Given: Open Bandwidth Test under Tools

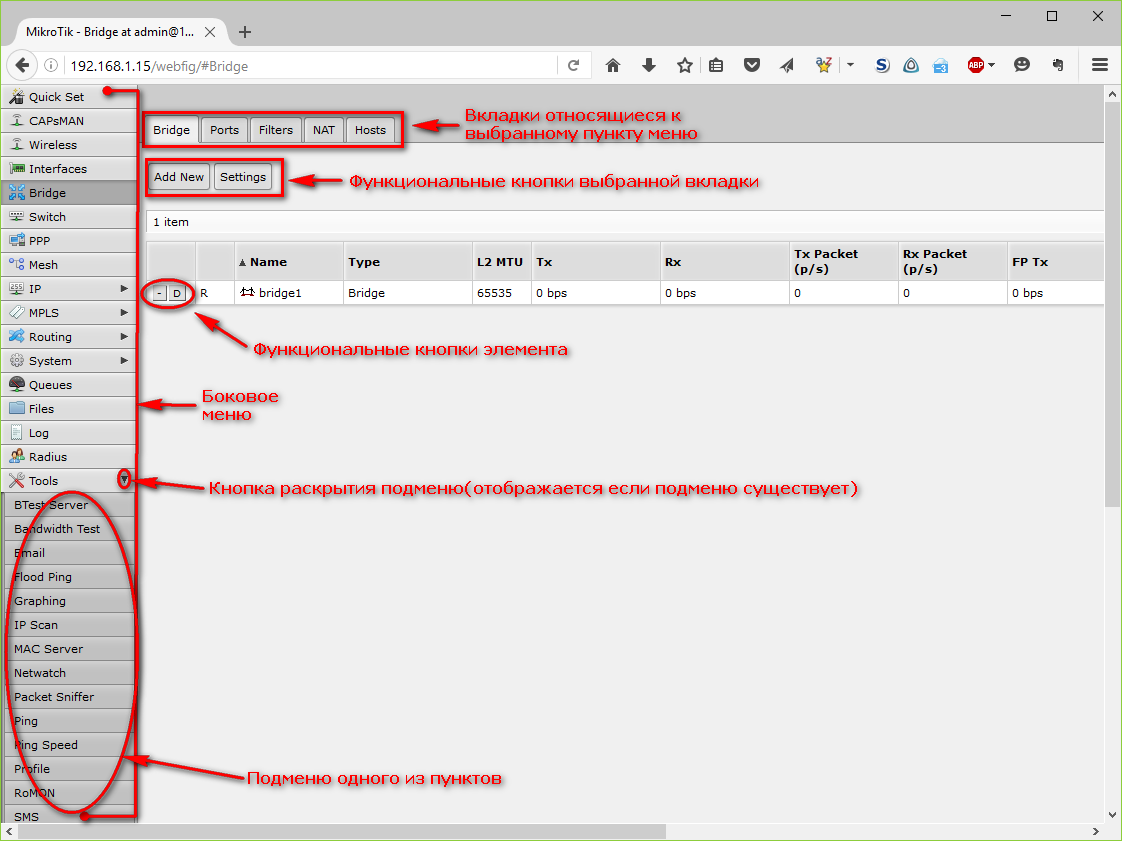Looking at the screenshot, I should (69, 529).
